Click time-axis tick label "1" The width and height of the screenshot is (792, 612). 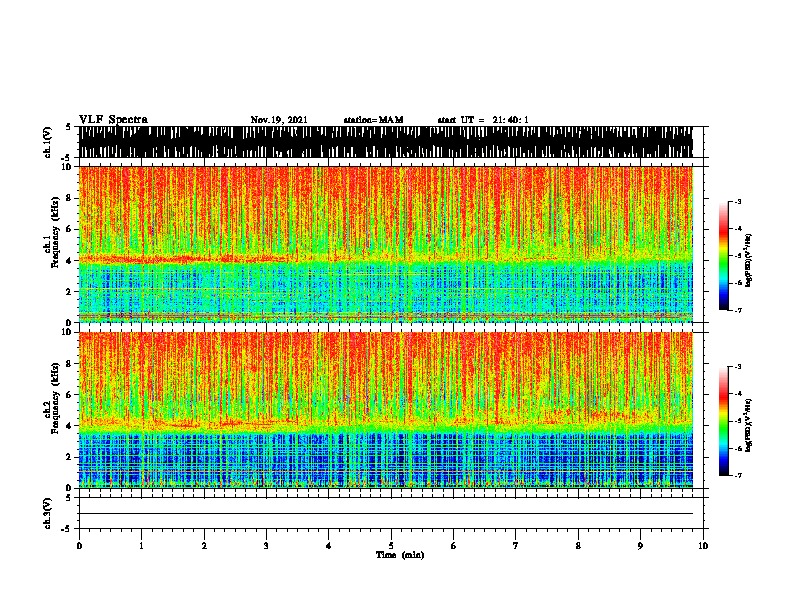click(141, 546)
